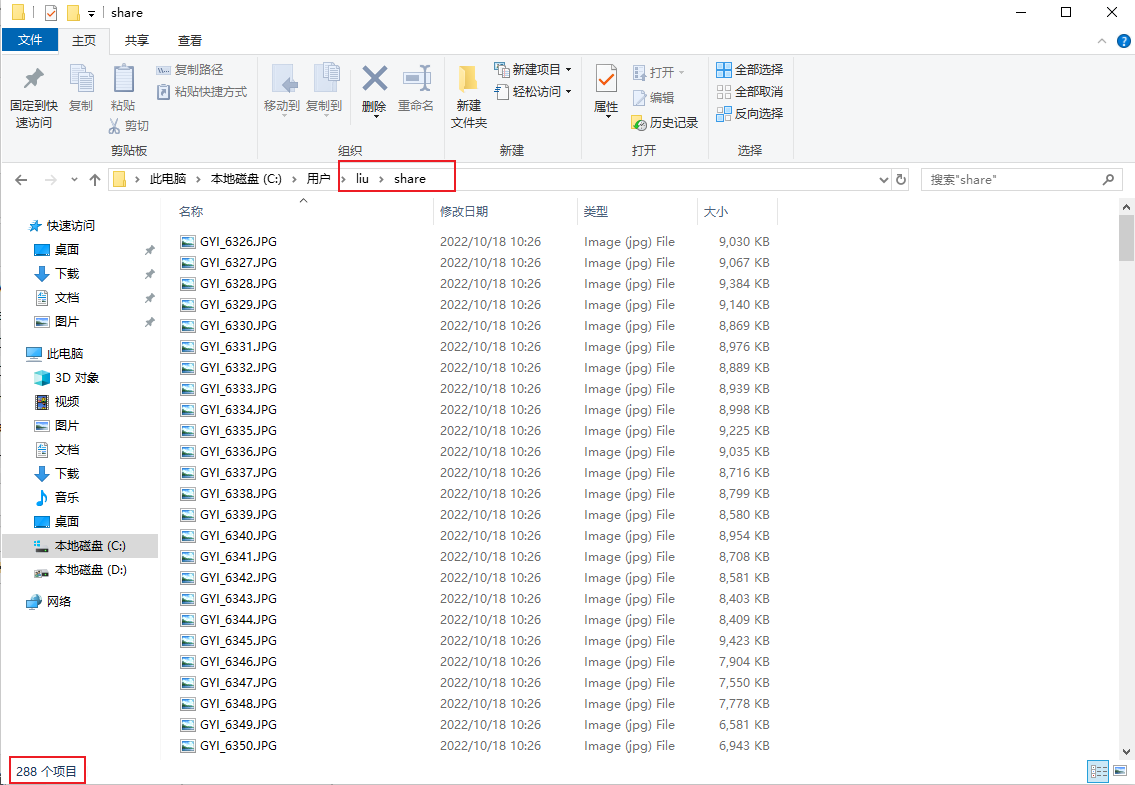Click 本地磁盘 (C:) in address bar
Image resolution: width=1135 pixels, height=785 pixels.
click(x=246, y=179)
